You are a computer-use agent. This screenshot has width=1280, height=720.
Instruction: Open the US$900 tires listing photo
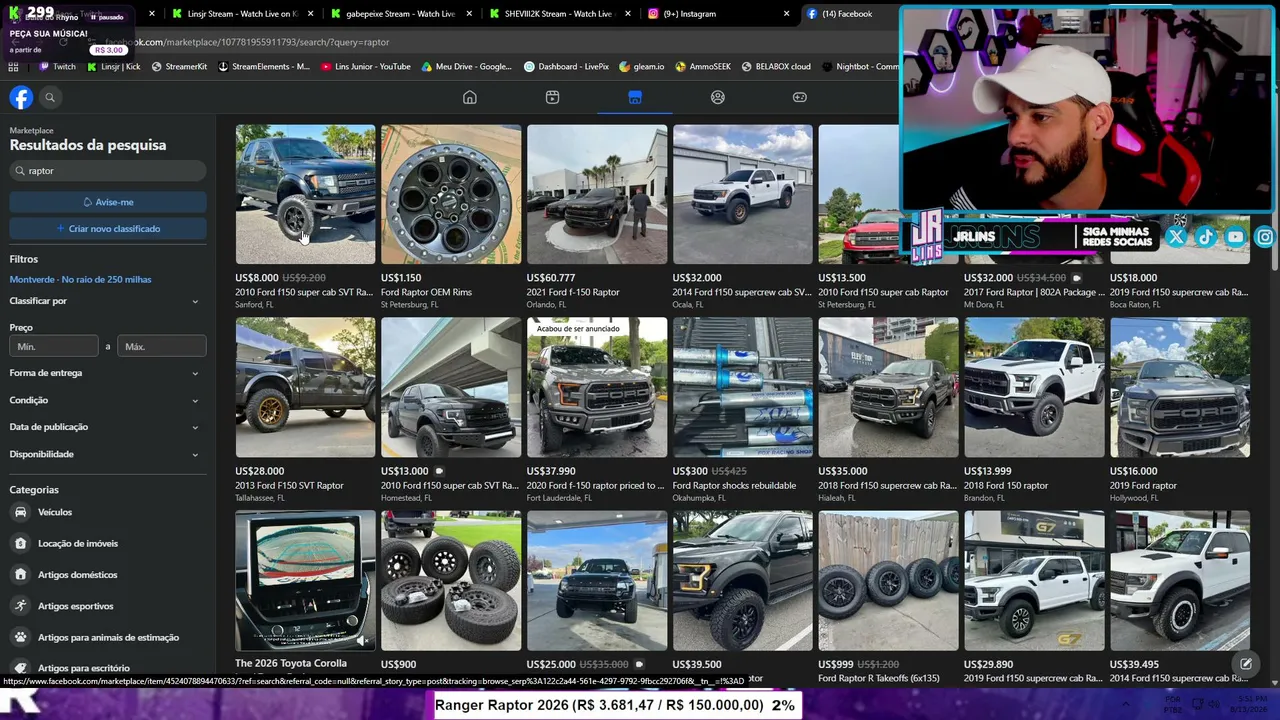click(x=451, y=580)
